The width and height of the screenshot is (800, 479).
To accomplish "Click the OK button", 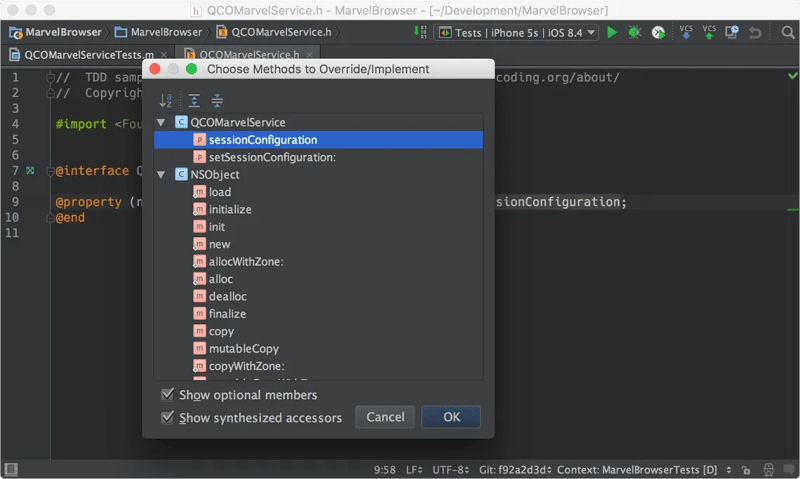I will point(451,417).
